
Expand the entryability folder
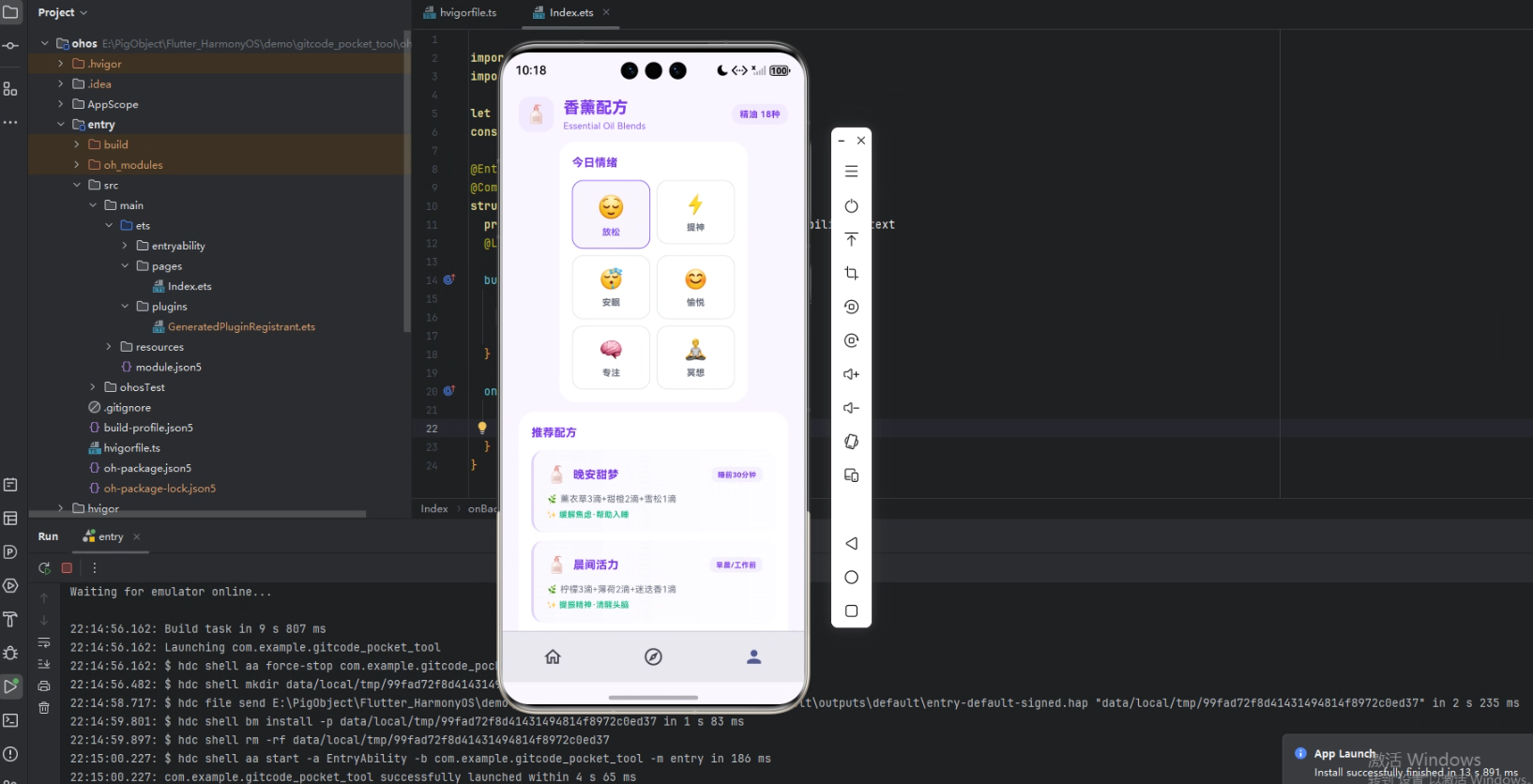tap(125, 246)
